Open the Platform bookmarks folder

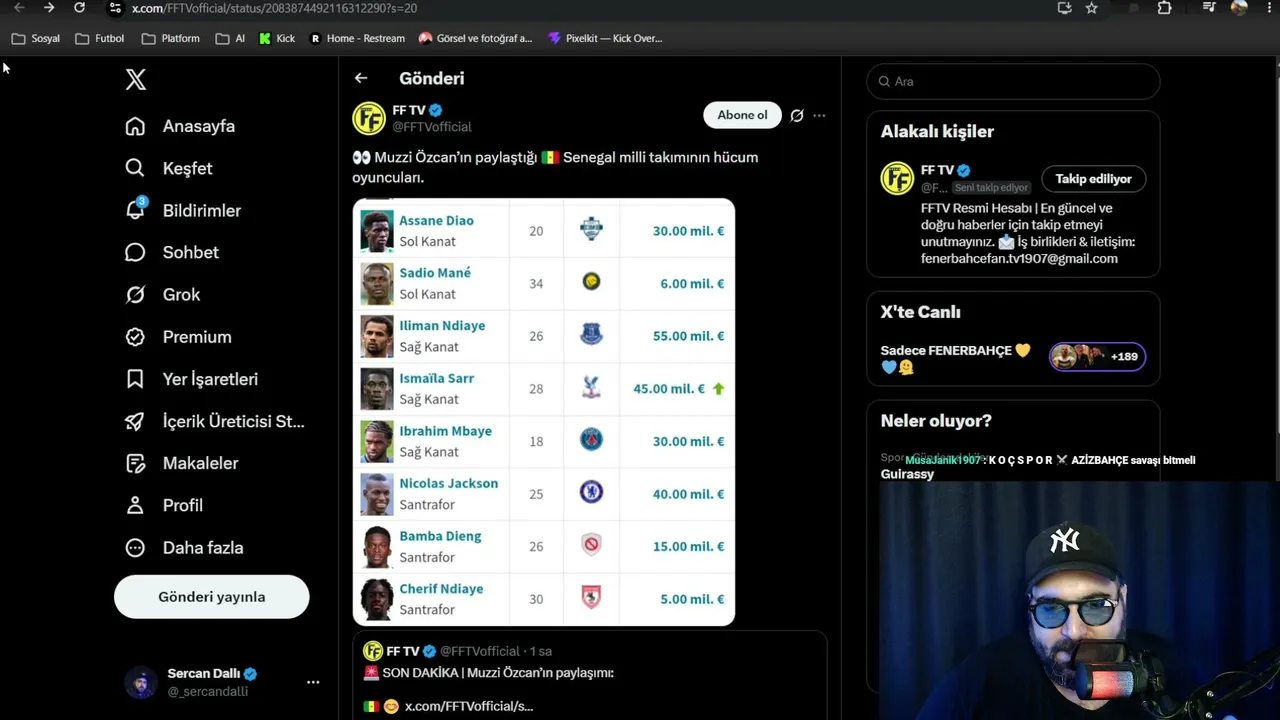171,38
